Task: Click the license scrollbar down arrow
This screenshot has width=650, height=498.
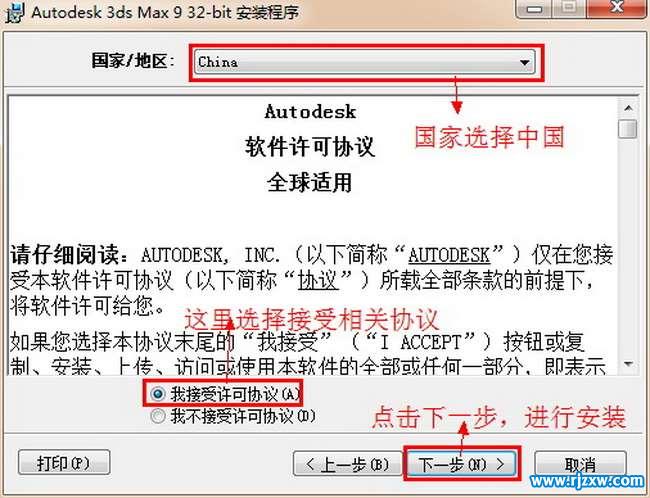Action: pos(628,364)
